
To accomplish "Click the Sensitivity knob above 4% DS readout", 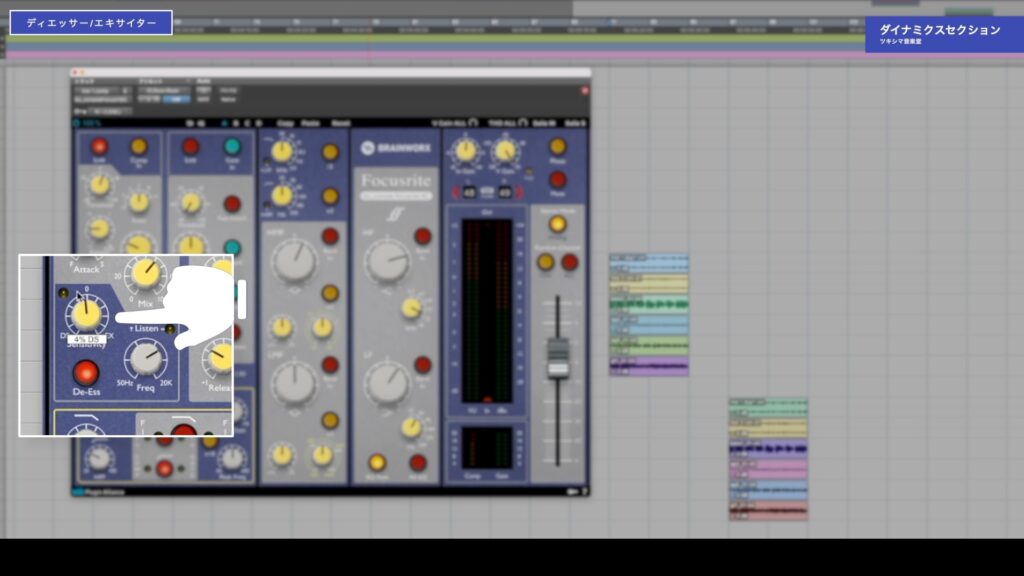I will pos(86,314).
